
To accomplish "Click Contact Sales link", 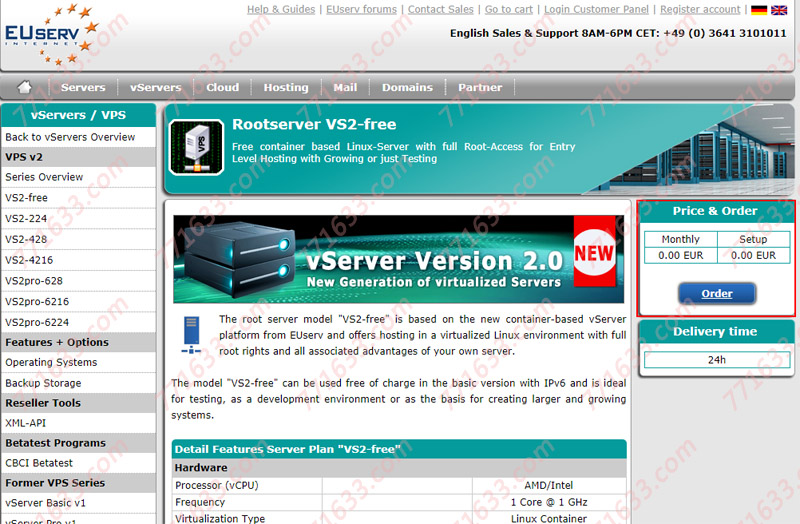I will point(441,9).
